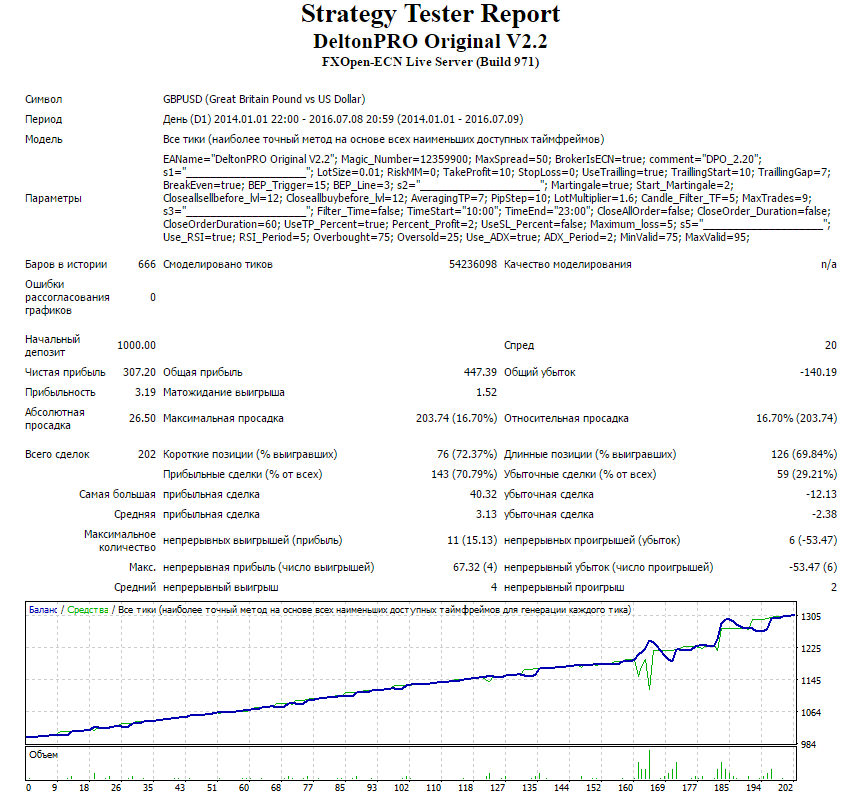Click the 1305 chart axis value

click(x=811, y=617)
